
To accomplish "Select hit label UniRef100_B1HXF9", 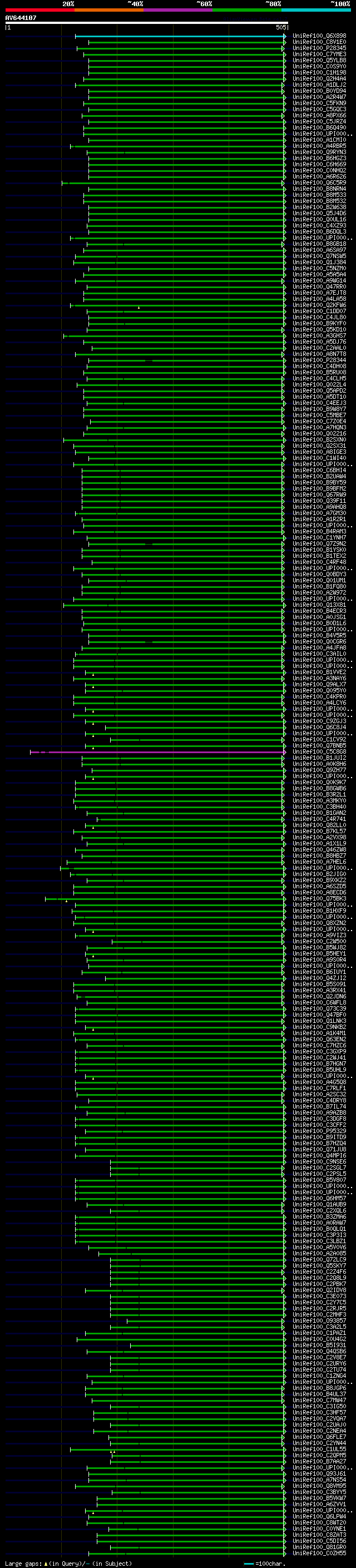I will pos(319,911).
